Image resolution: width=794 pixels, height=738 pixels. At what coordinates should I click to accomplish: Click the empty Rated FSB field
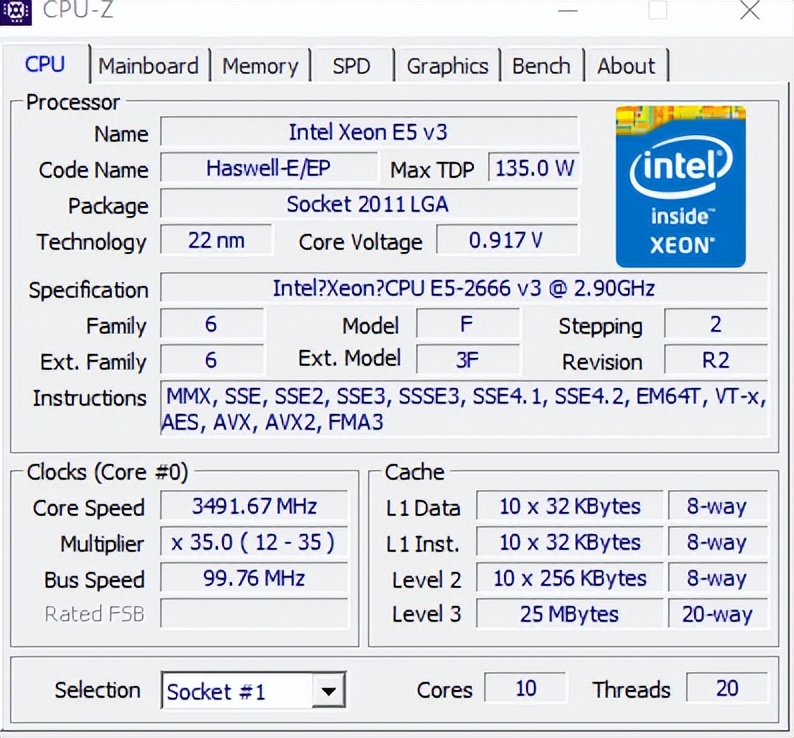pyautogui.click(x=254, y=613)
